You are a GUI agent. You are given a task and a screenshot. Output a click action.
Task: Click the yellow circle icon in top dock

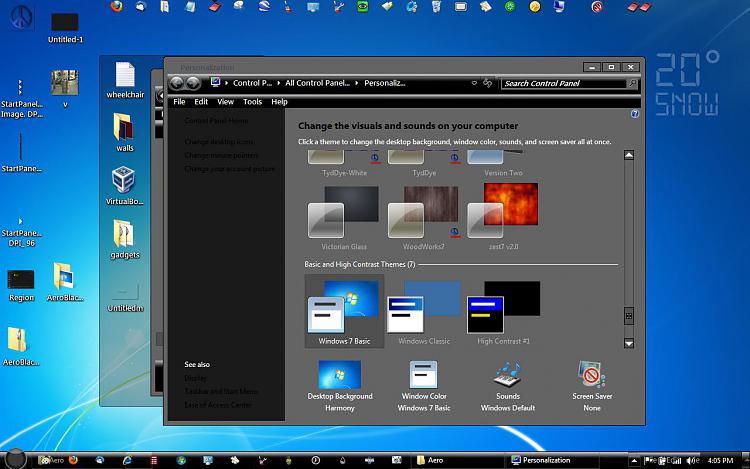pyautogui.click(x=535, y=7)
